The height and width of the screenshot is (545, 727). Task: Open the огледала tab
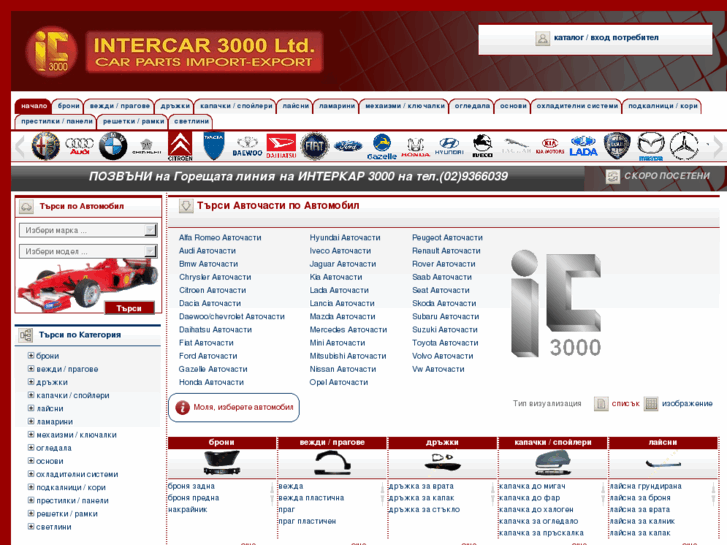(472, 106)
